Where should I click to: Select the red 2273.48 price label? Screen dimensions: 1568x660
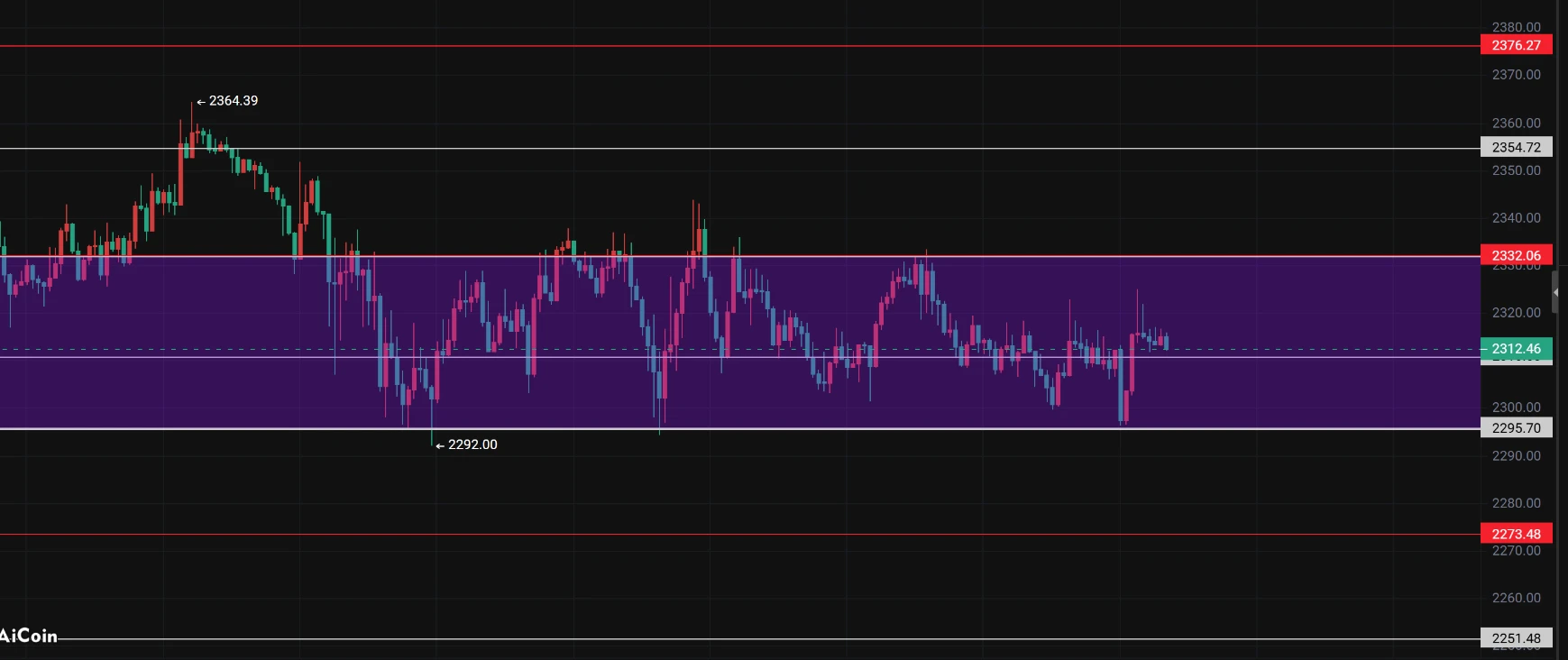[x=1517, y=534]
